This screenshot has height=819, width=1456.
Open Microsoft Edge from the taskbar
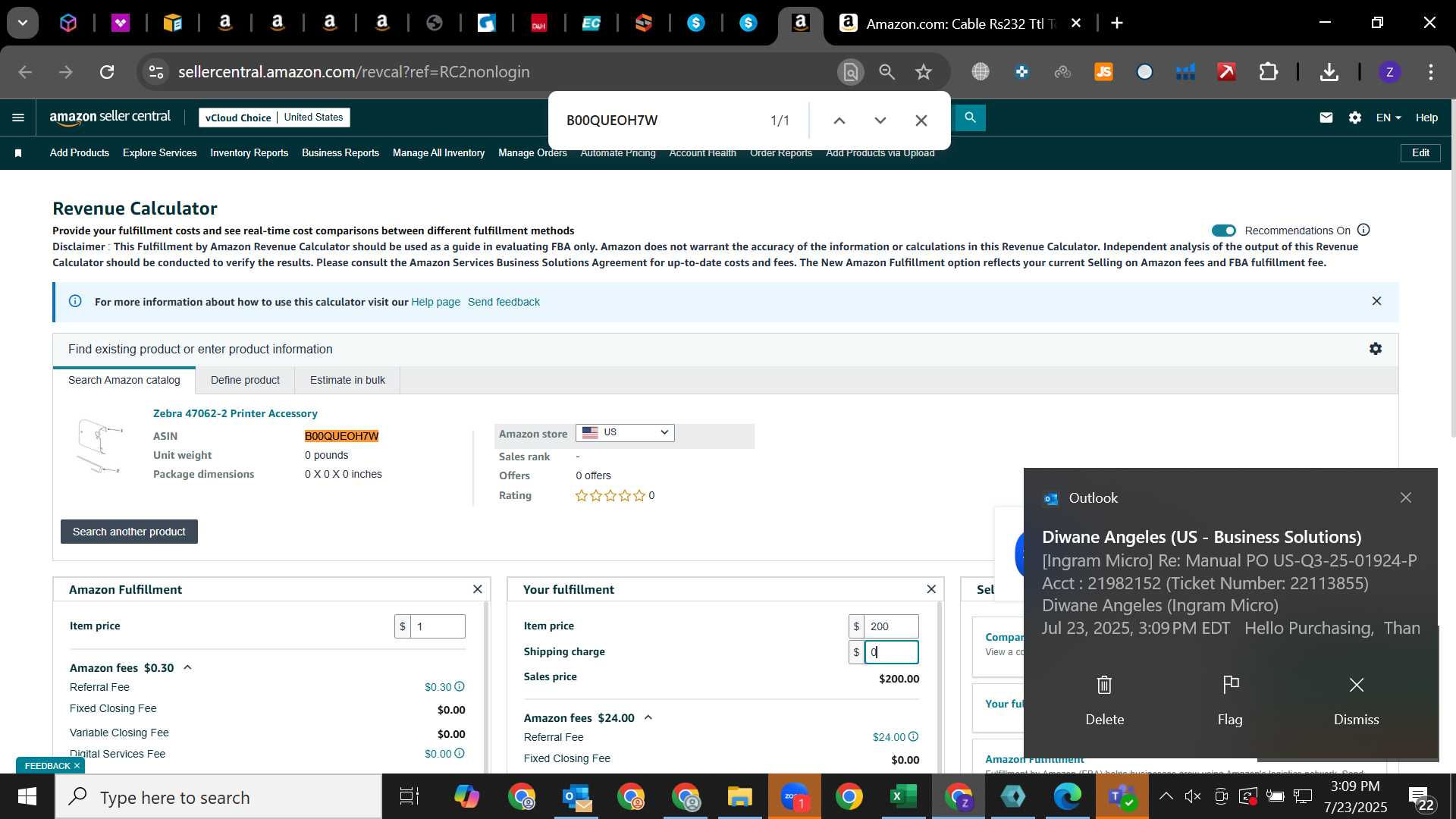[1067, 797]
